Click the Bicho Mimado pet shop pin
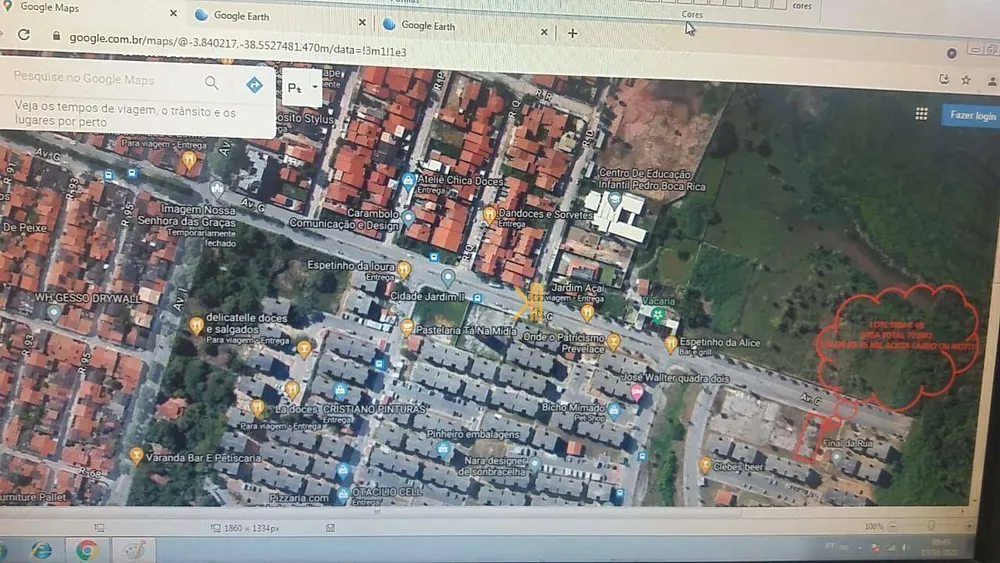1000x563 pixels. click(614, 410)
